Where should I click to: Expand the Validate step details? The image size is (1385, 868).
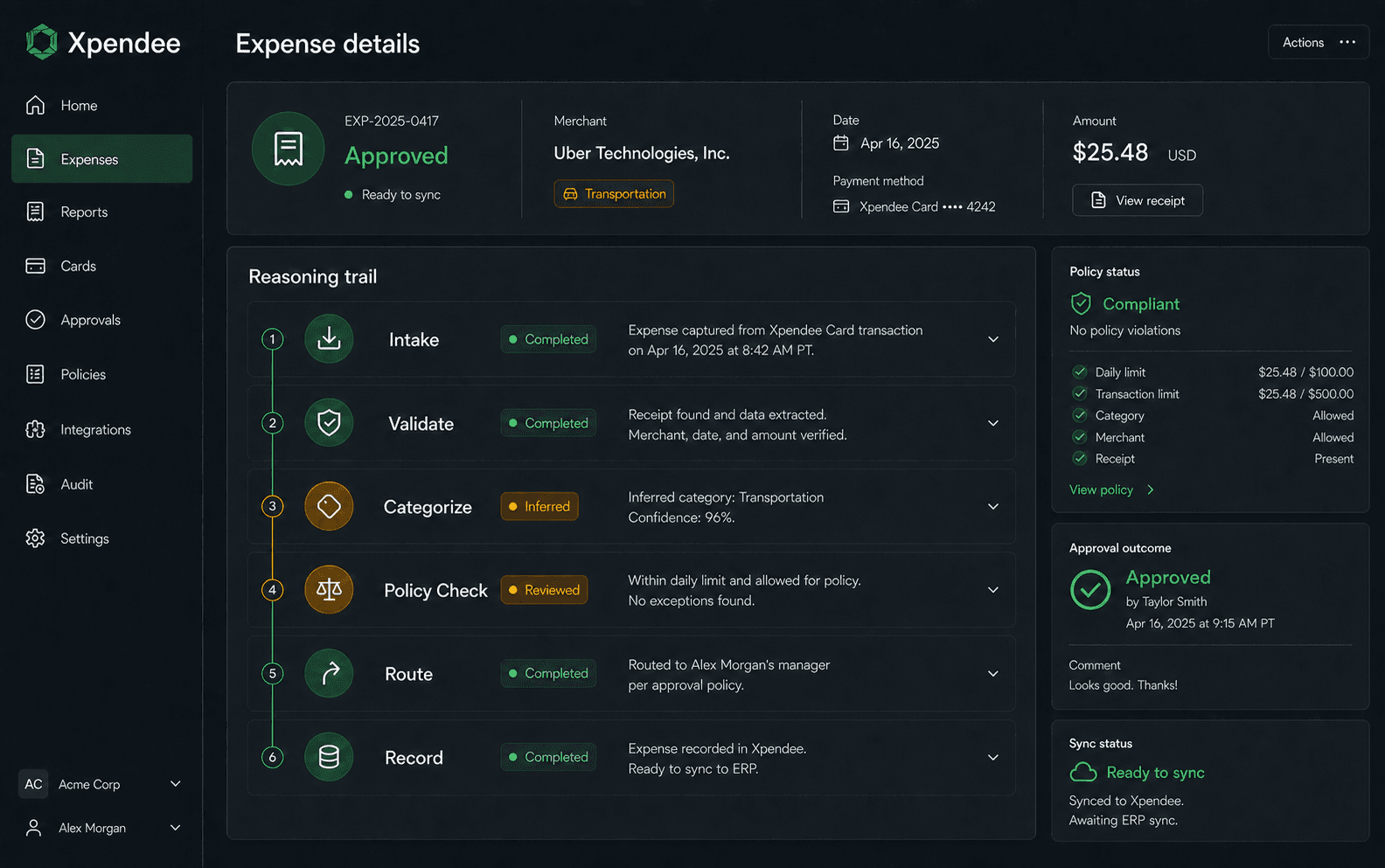point(993,423)
